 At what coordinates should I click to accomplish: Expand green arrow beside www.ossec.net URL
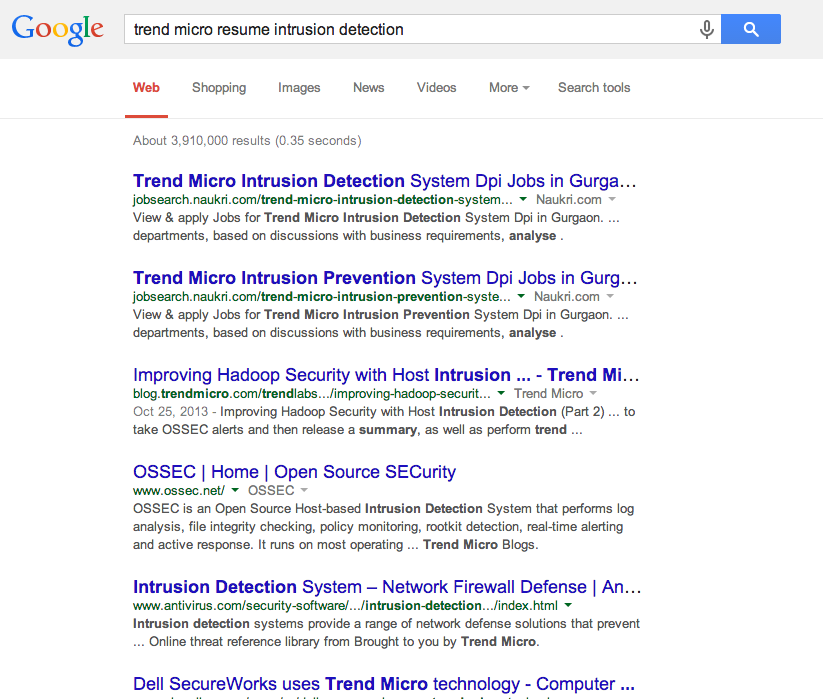[x=235, y=490]
